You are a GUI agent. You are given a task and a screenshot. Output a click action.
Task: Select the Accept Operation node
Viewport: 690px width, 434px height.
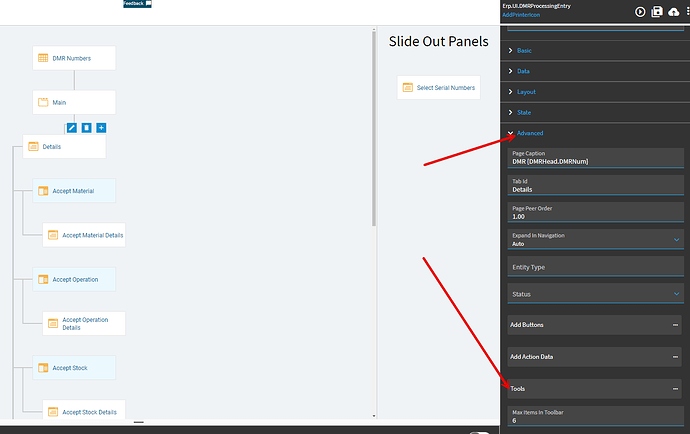pyautogui.click(x=74, y=280)
